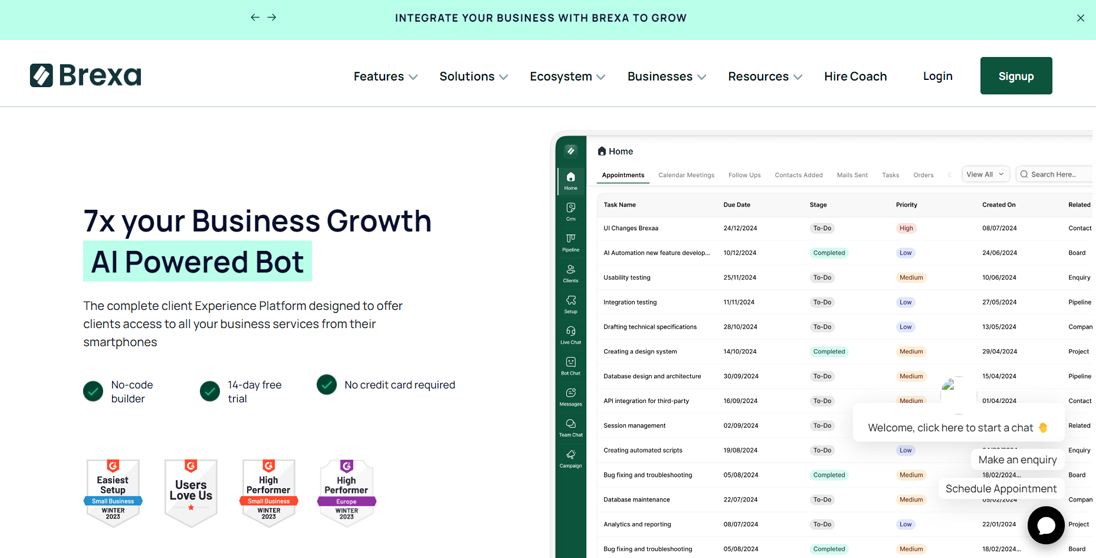
Task: Click the floating chat bubble button
Action: click(1045, 525)
